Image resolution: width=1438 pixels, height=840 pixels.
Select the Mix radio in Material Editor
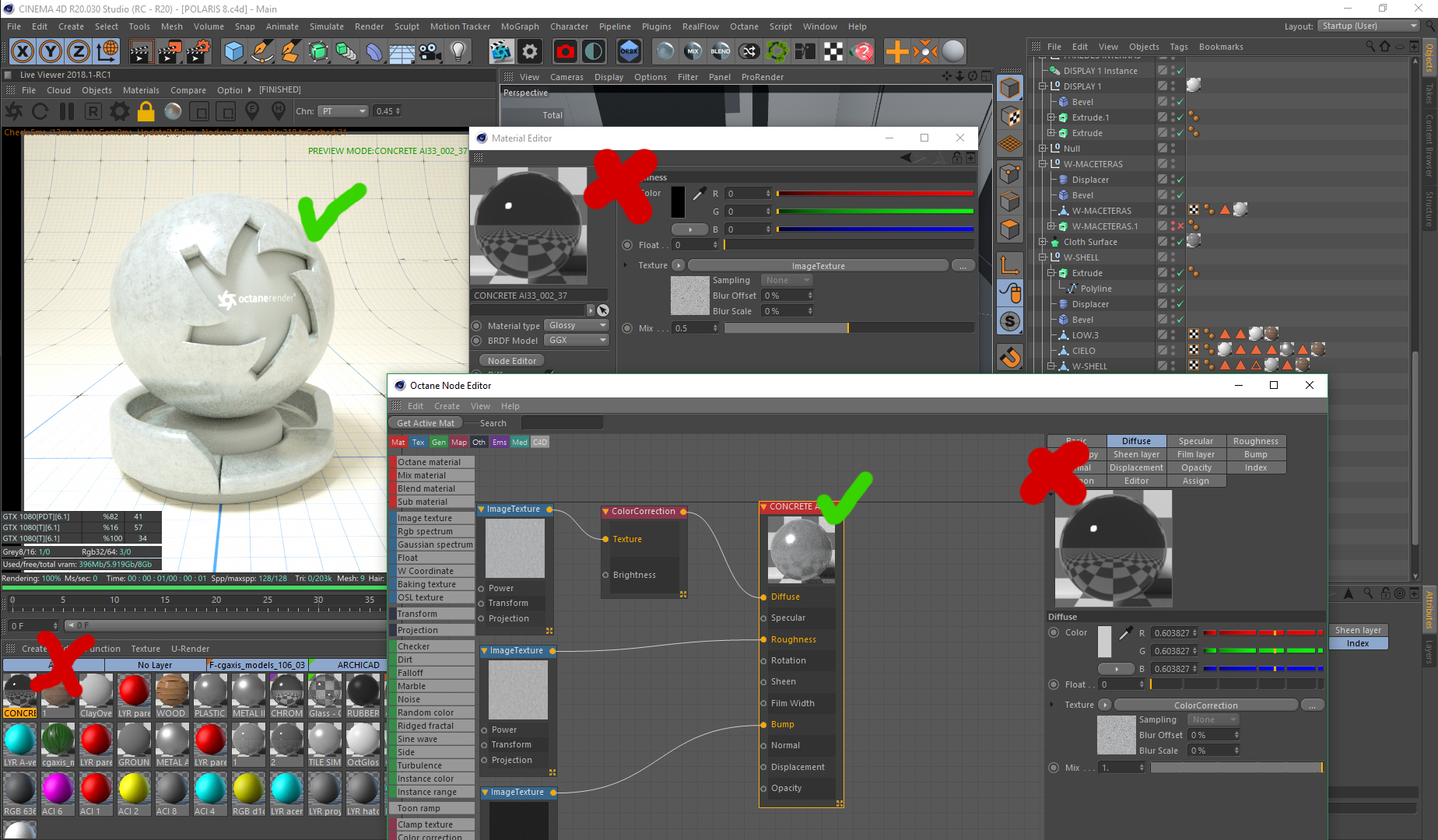click(627, 328)
